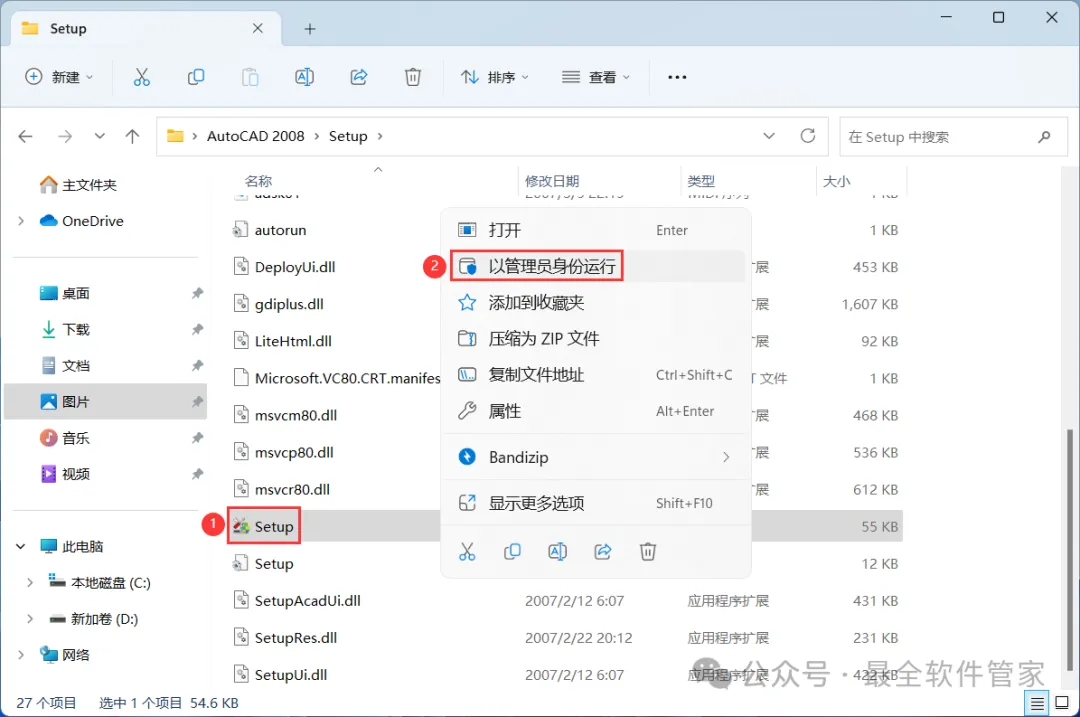1080x717 pixels.
Task: Click the Copy icon in the context menu
Action: click(x=512, y=552)
